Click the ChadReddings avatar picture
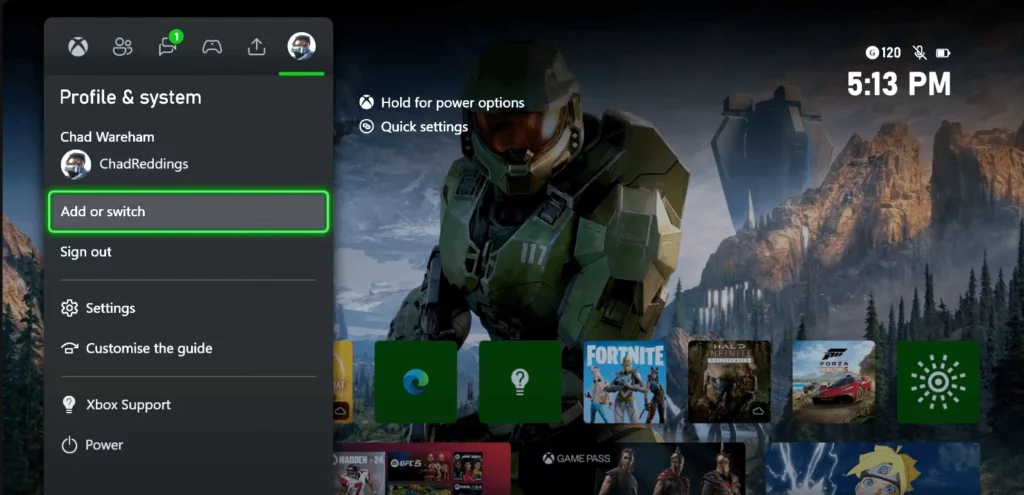Viewport: 1024px width, 495px height. pyautogui.click(x=76, y=165)
